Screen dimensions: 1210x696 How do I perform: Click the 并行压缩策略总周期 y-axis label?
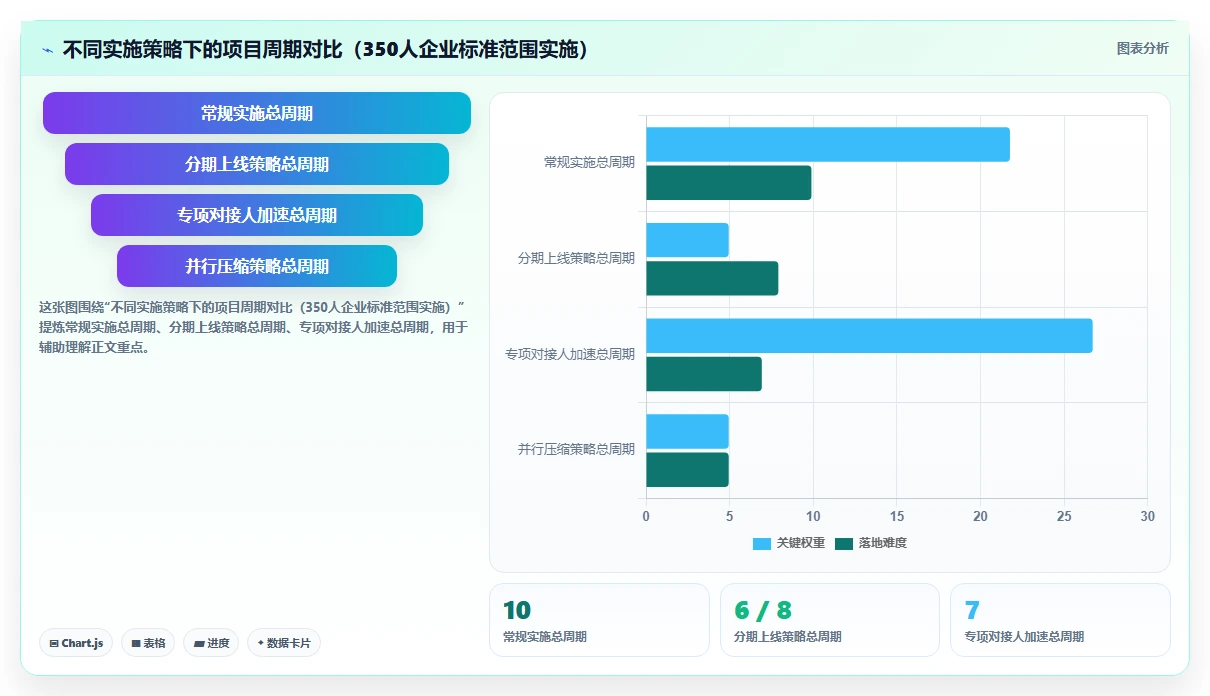[x=576, y=449]
